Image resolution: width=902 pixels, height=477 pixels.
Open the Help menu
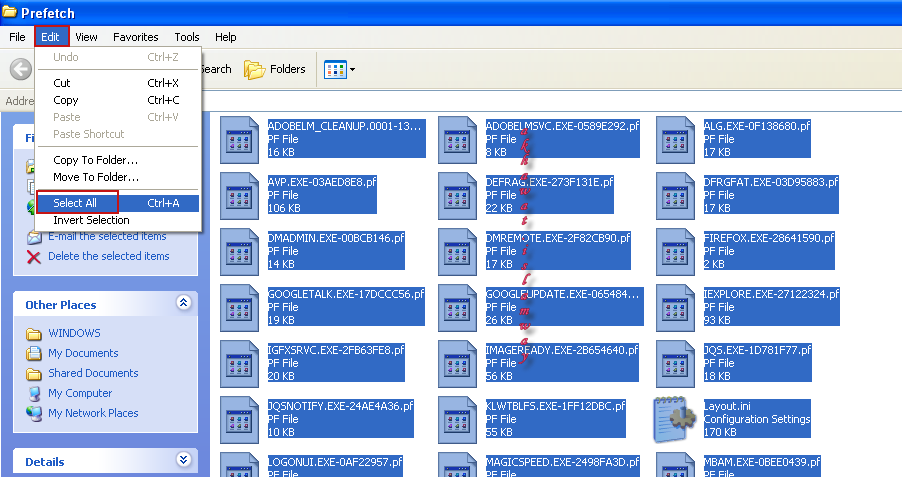(x=226, y=37)
